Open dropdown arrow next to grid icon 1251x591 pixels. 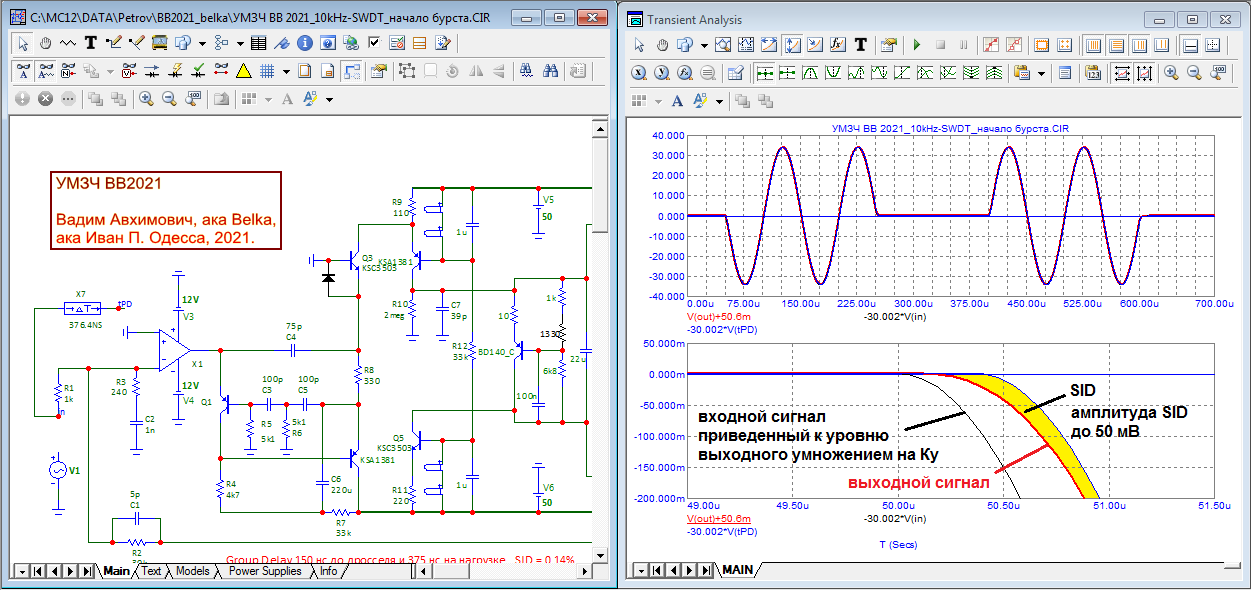(x=286, y=71)
